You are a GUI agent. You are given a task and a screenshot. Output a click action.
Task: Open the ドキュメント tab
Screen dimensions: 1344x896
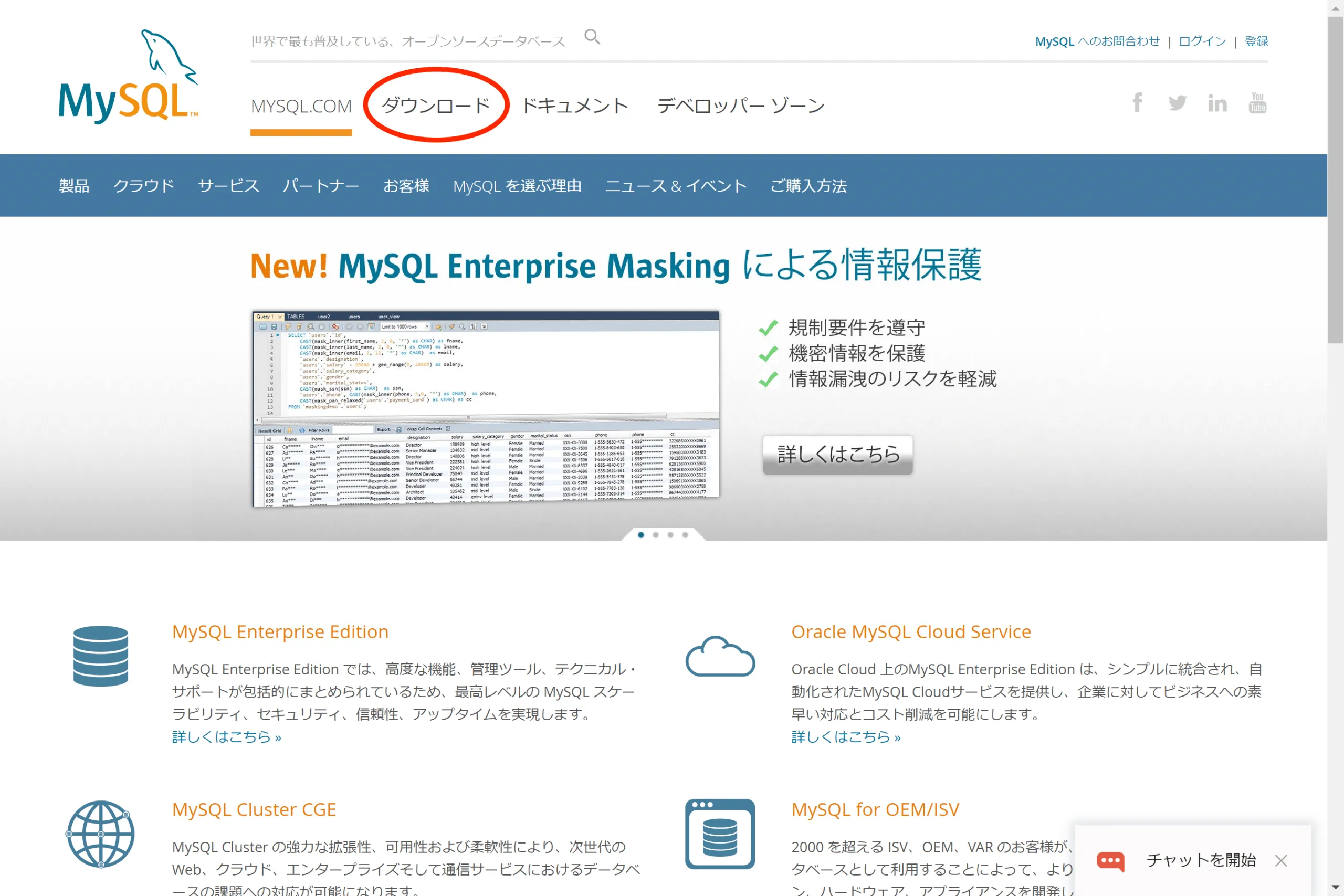point(575,105)
